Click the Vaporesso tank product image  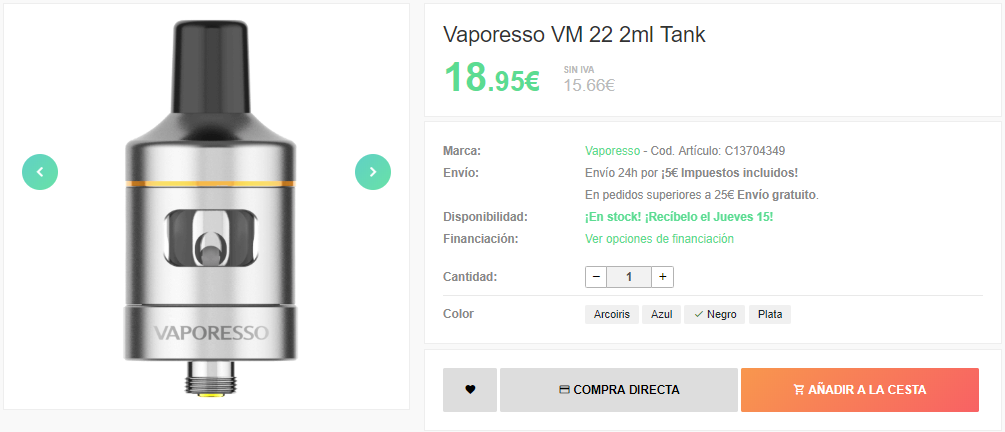pyautogui.click(x=209, y=208)
